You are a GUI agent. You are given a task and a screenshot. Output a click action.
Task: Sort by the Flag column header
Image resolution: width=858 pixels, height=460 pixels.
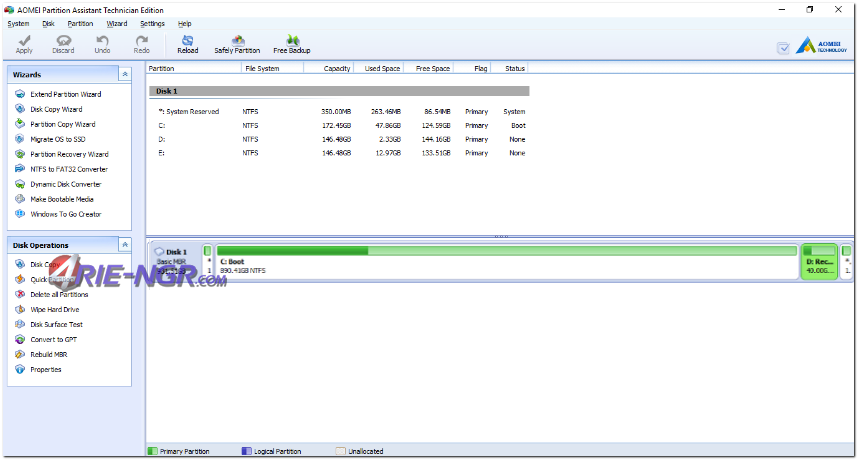pos(472,68)
